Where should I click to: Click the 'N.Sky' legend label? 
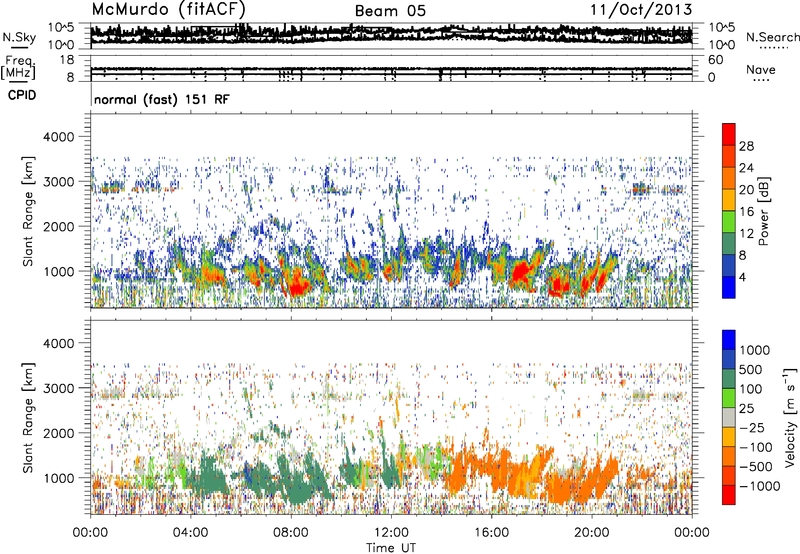tap(19, 37)
